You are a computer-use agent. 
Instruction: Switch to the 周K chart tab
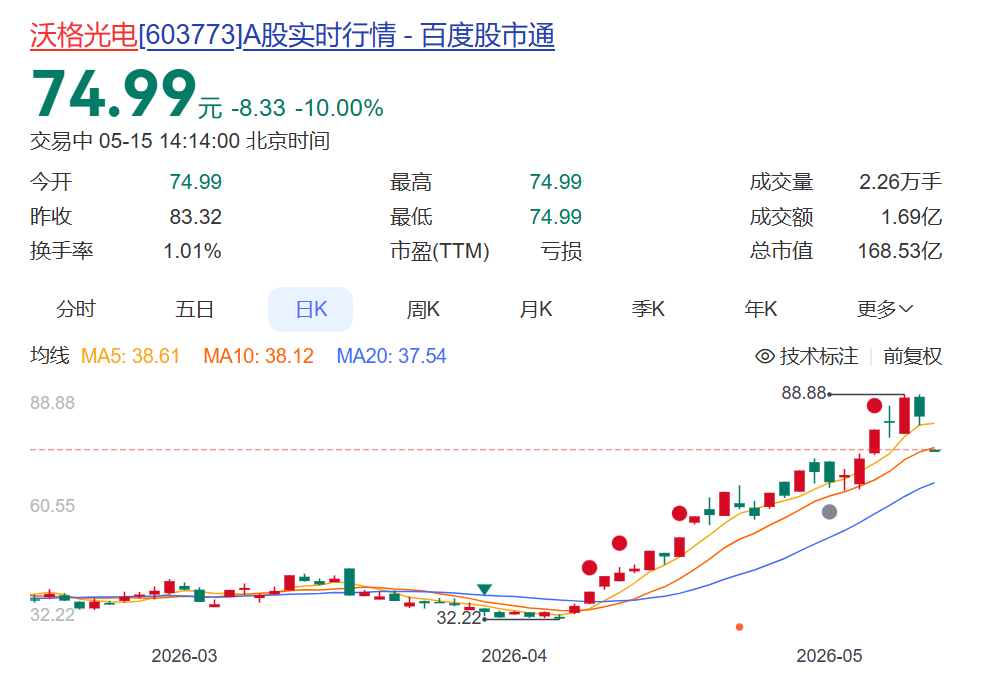[423, 309]
